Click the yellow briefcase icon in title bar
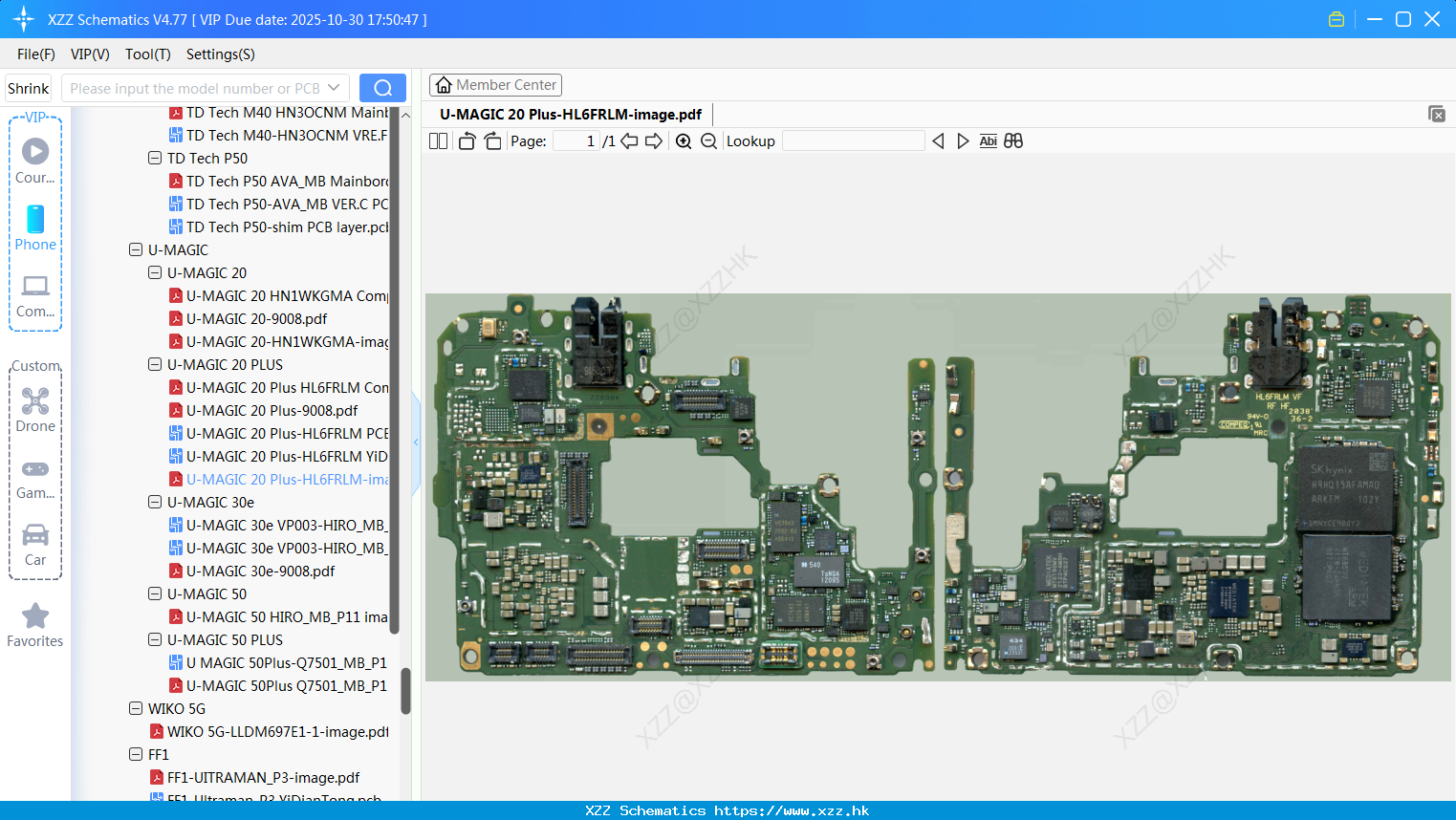This screenshot has height=820, width=1456. pos(1336,19)
